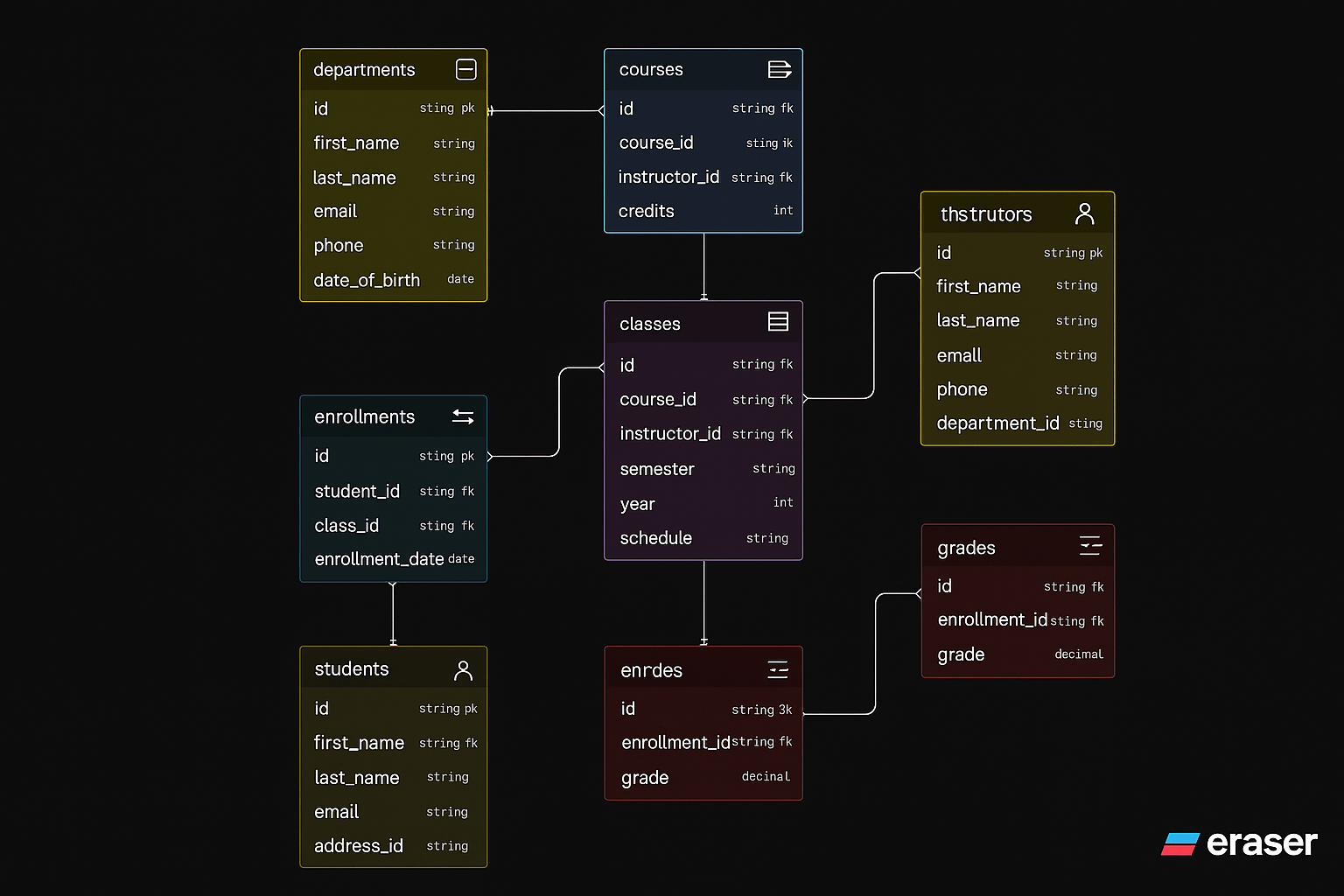Viewport: 1344px width, 896px height.
Task: Click the swap-arrows icon on the enrollments header
Action: [463, 416]
